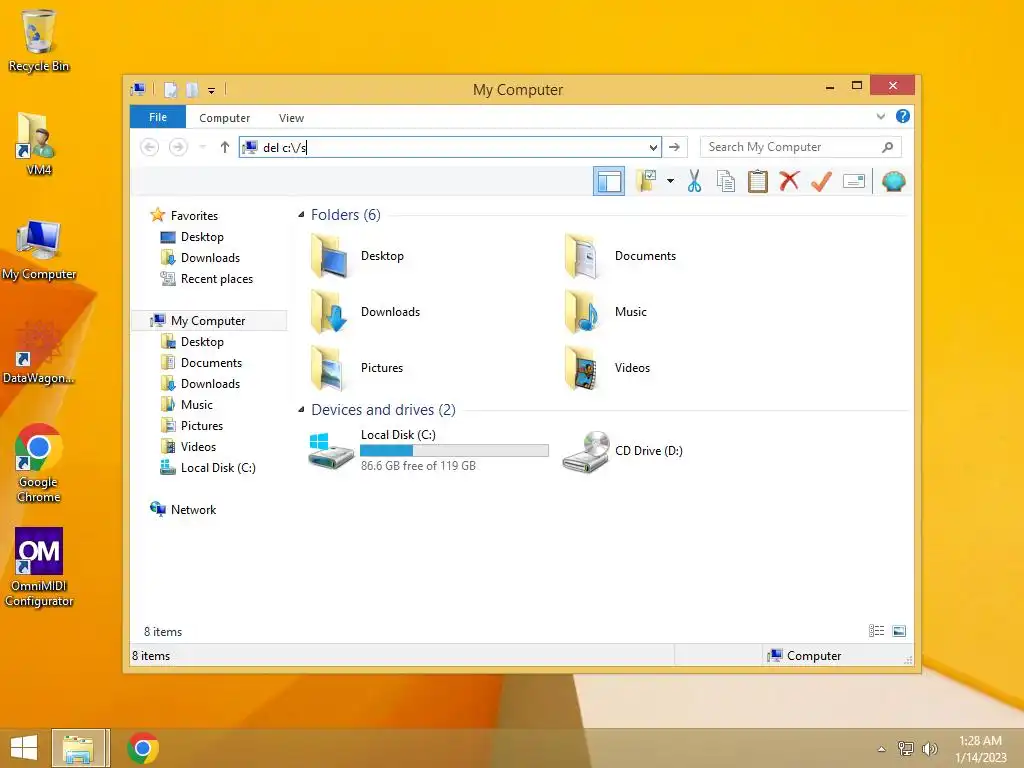
Task: Select Network in navigation pane
Action: [x=184, y=510]
